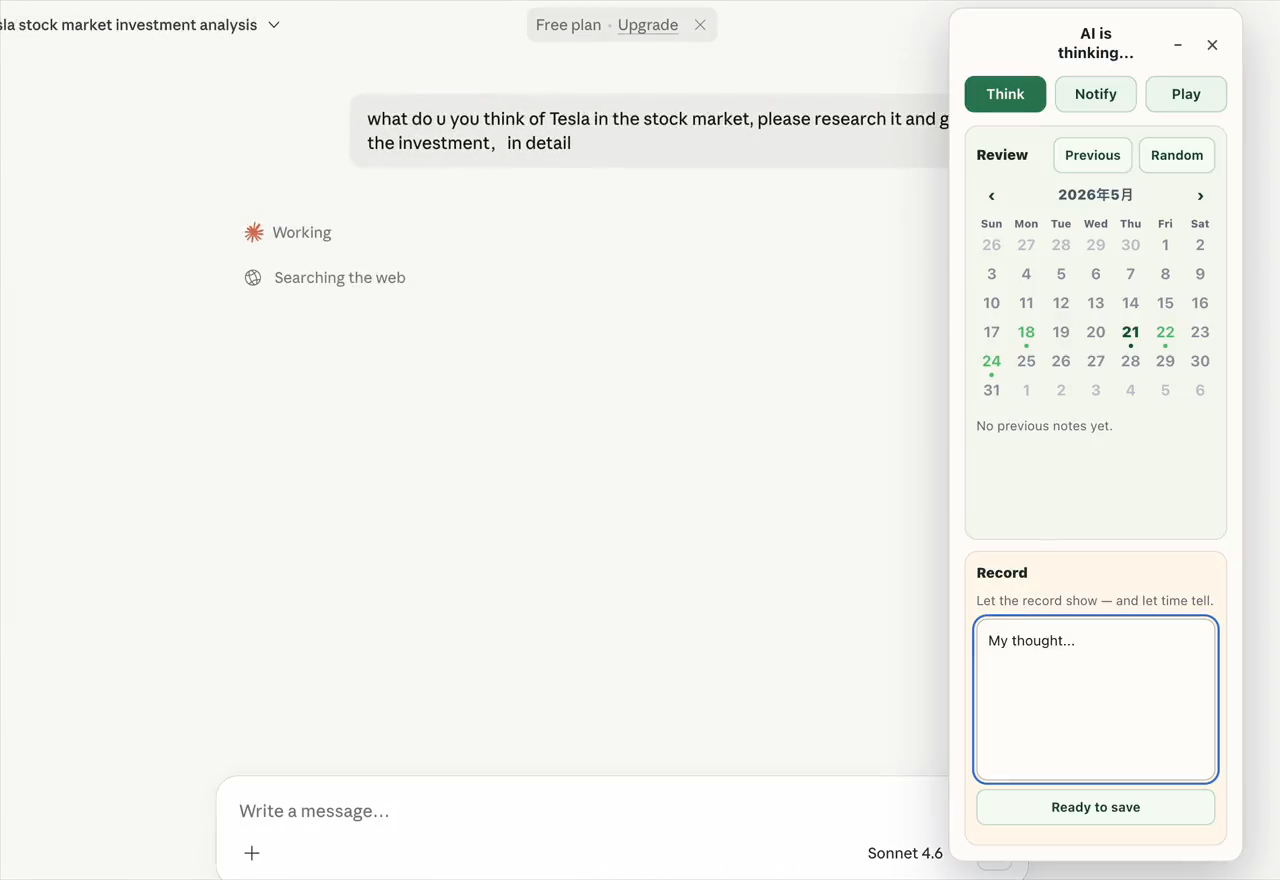Pick date 8 in the calendar
This screenshot has width=1280, height=880.
[1165, 274]
